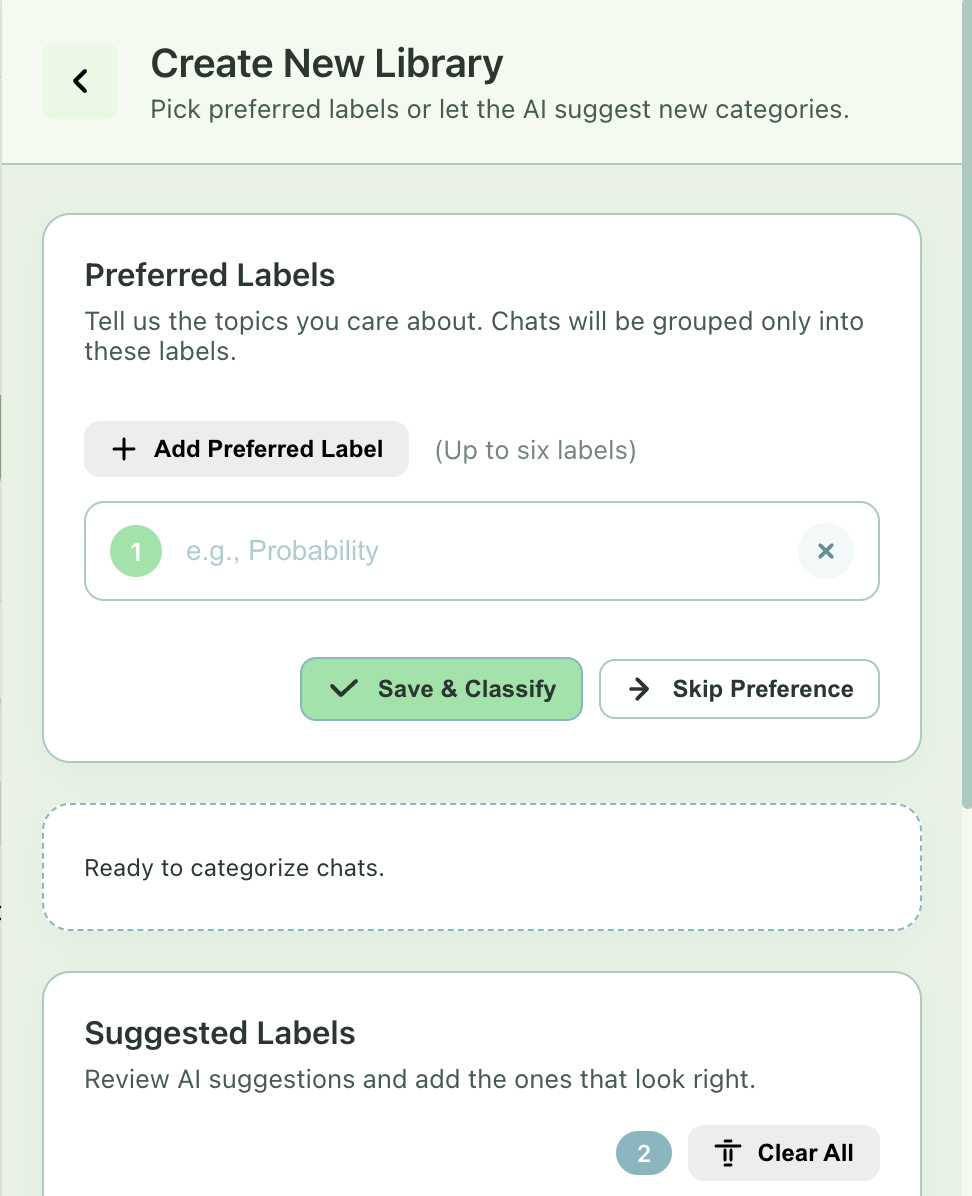Add another label via Add Preferred Label
This screenshot has height=1196, width=972.
pos(246,449)
